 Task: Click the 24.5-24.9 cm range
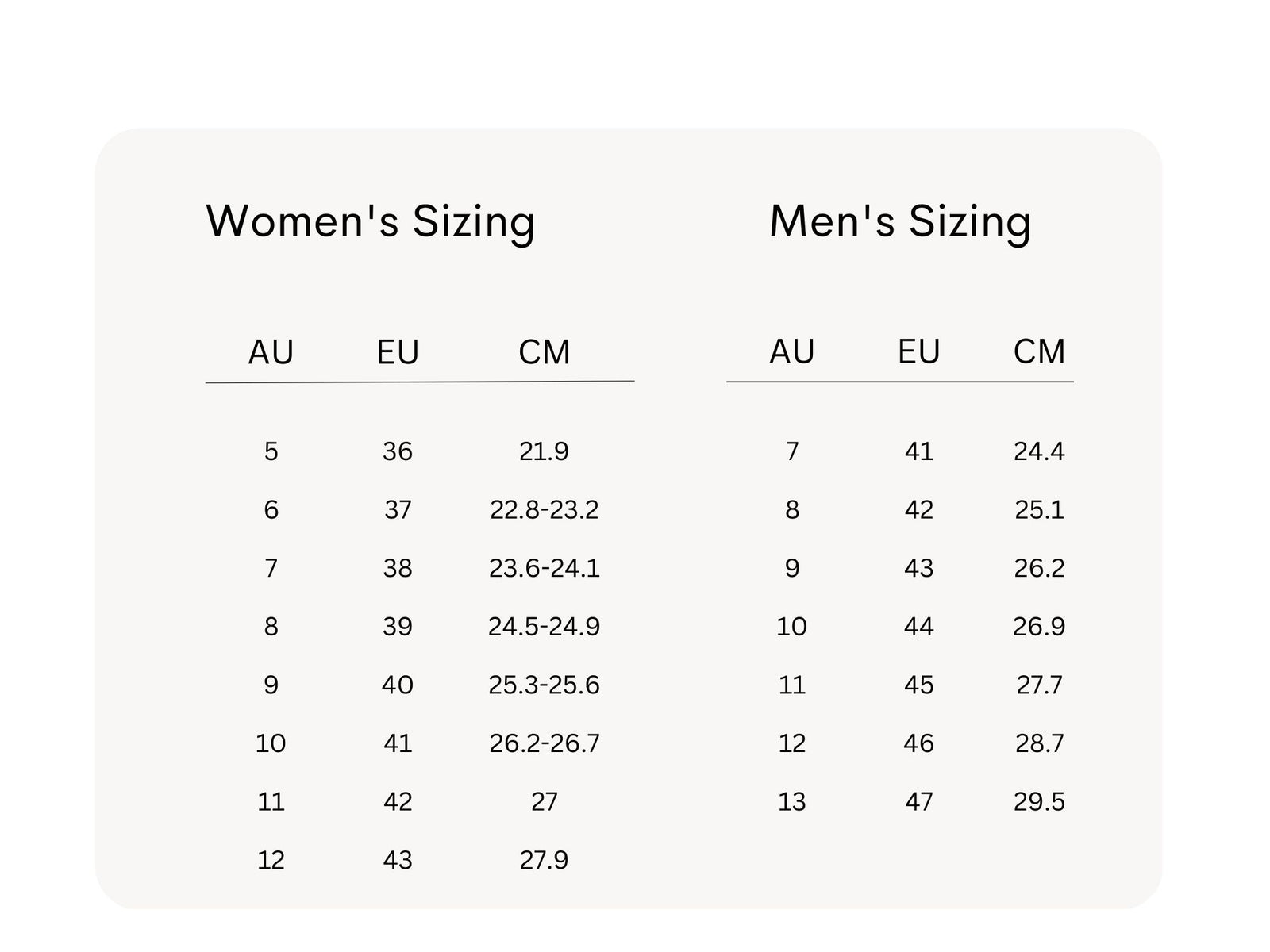click(x=545, y=627)
